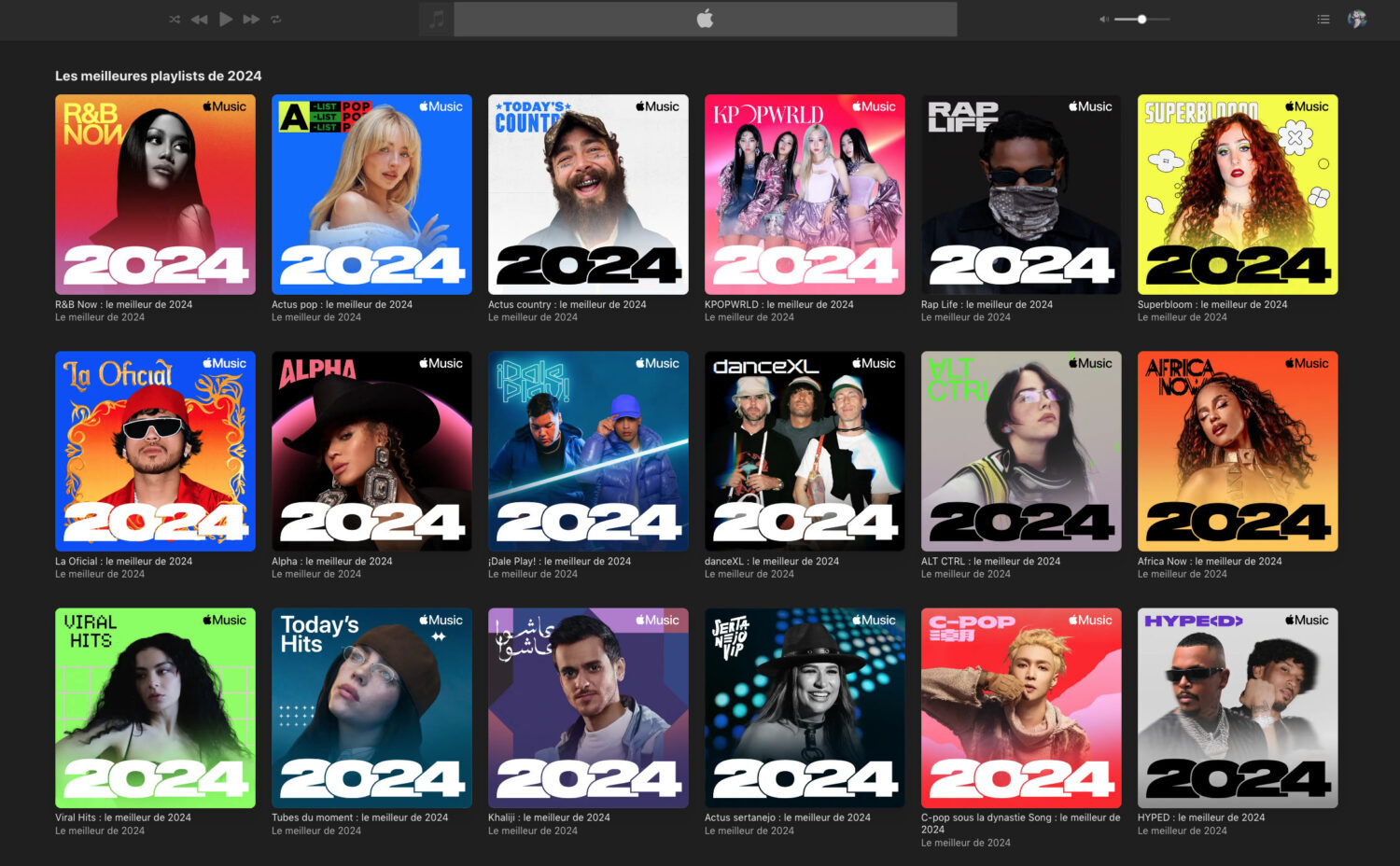Open the HYPED 2024 playlist artwork
The image size is (1400, 866).
1238,707
